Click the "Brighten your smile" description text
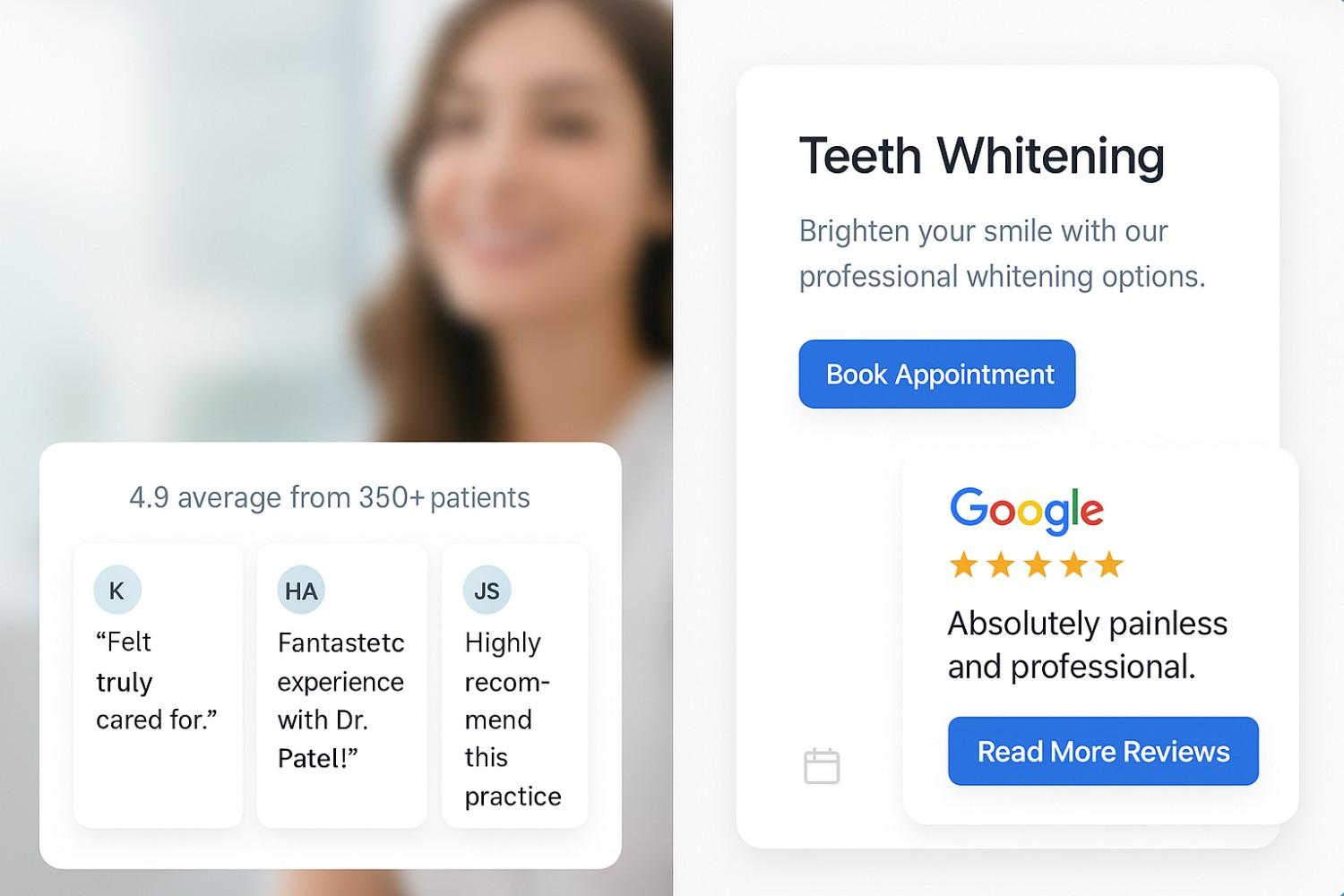Viewport: 1344px width, 896px height. pos(1002,254)
